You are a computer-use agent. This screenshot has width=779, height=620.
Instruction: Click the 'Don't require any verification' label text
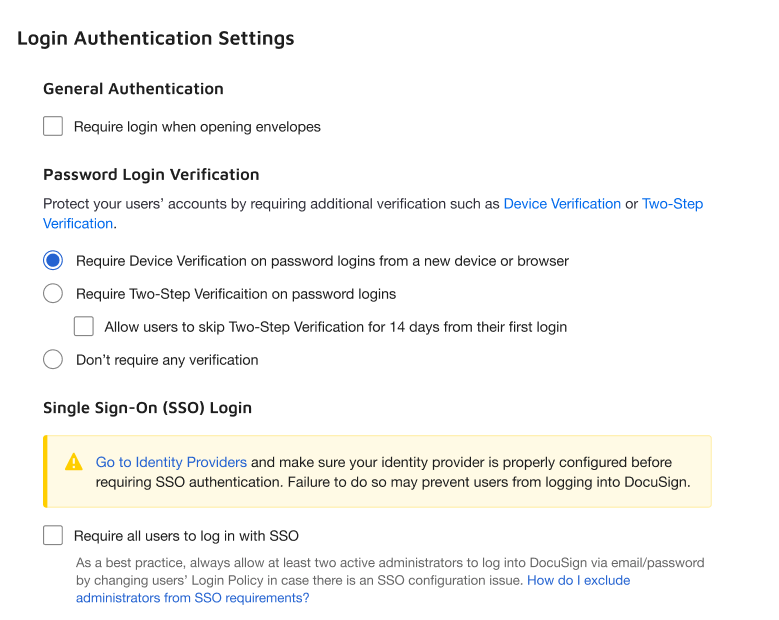coord(167,360)
